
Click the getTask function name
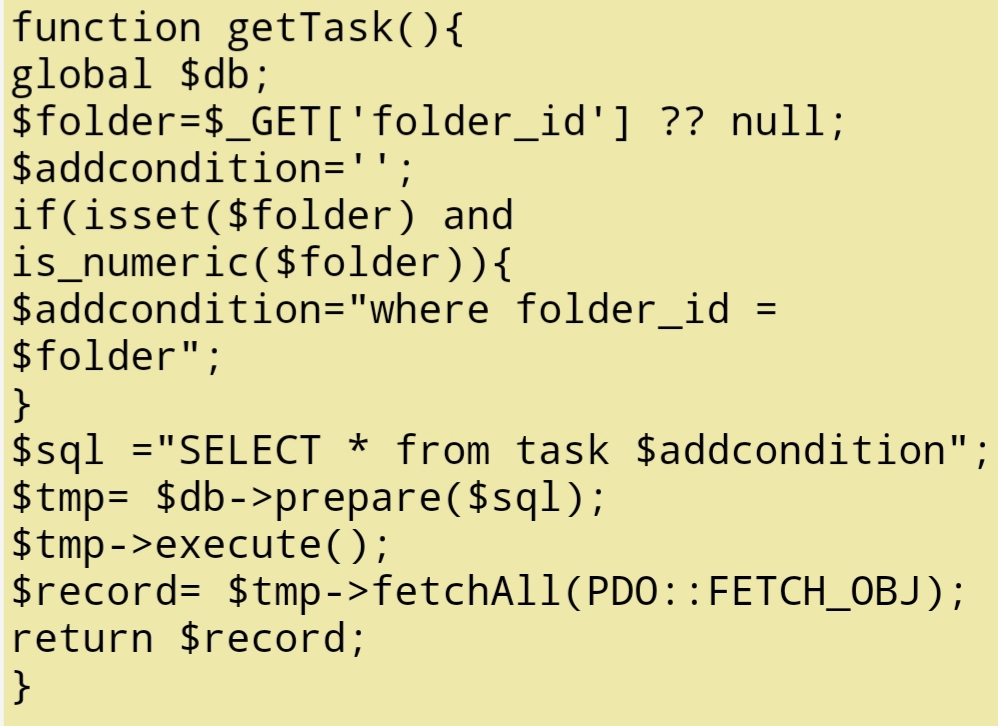(x=311, y=29)
